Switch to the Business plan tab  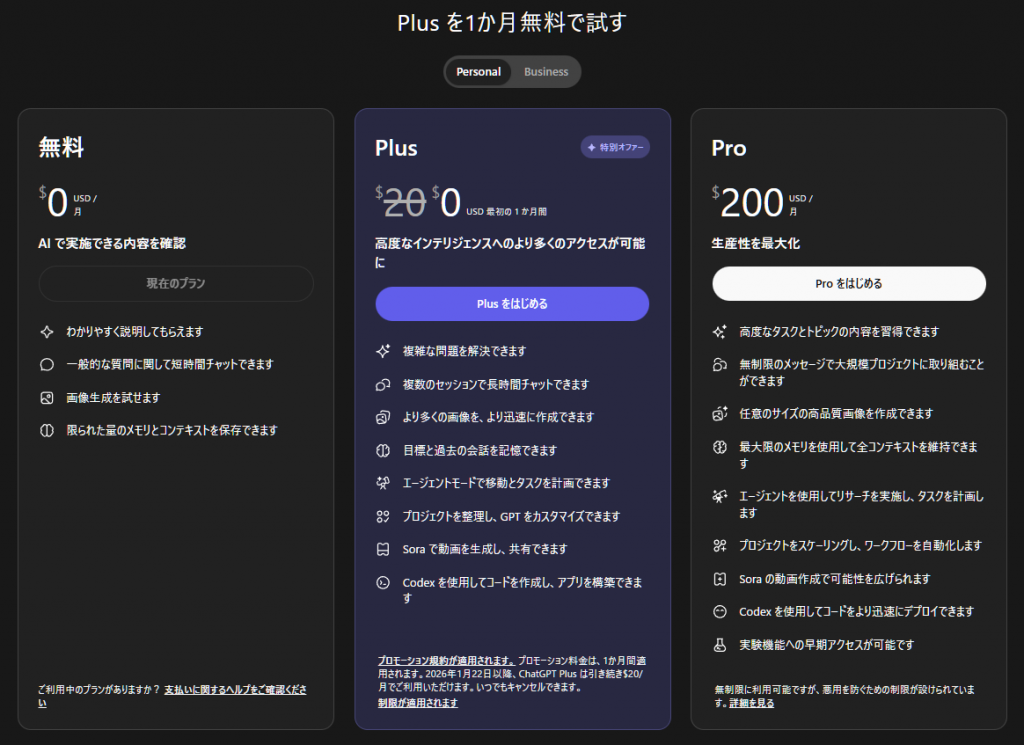pyautogui.click(x=545, y=72)
